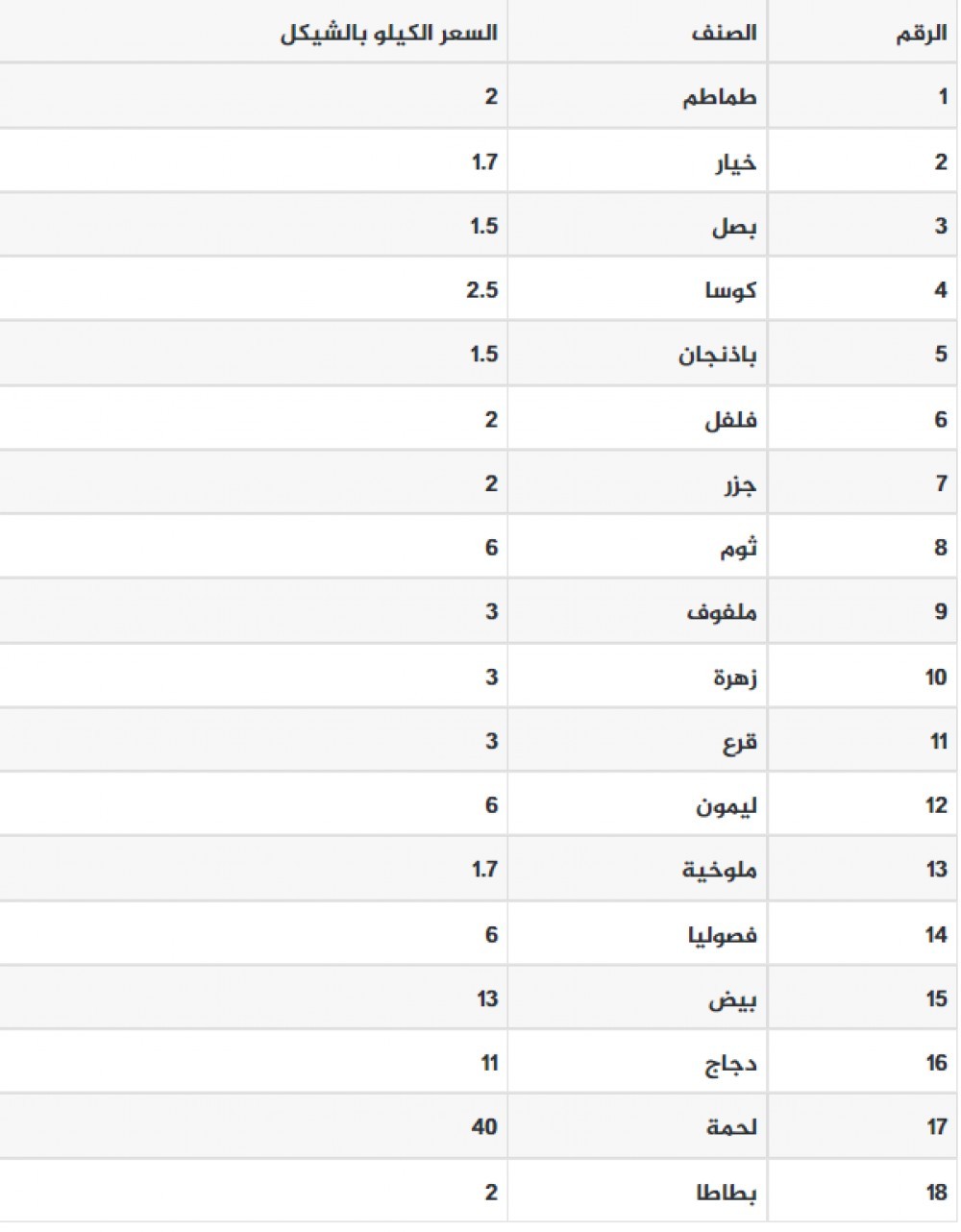The width and height of the screenshot is (961, 1232).
Task: Click the ثوم item name
Action: (x=739, y=549)
